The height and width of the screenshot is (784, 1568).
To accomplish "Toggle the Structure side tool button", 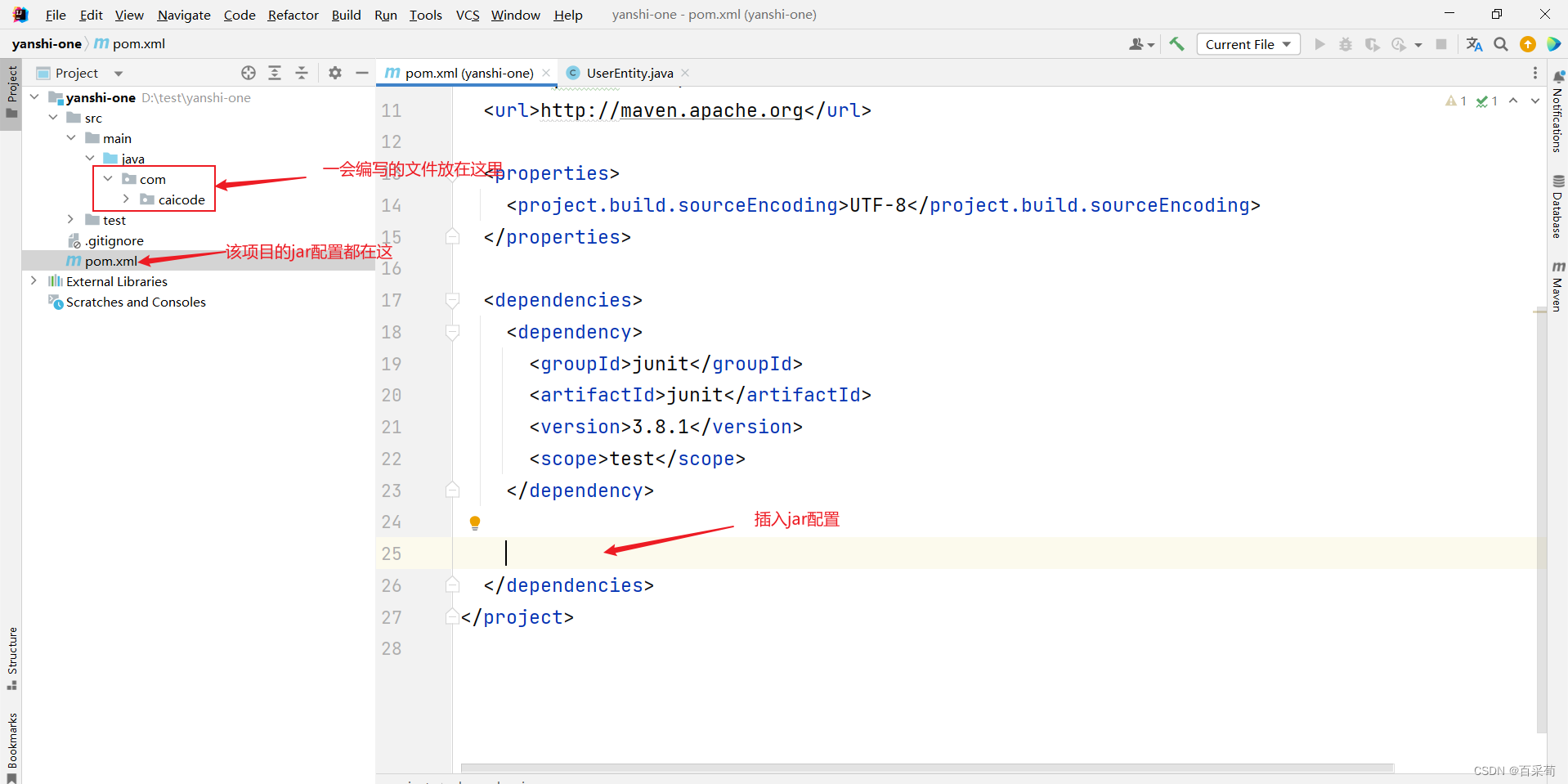I will (11, 658).
